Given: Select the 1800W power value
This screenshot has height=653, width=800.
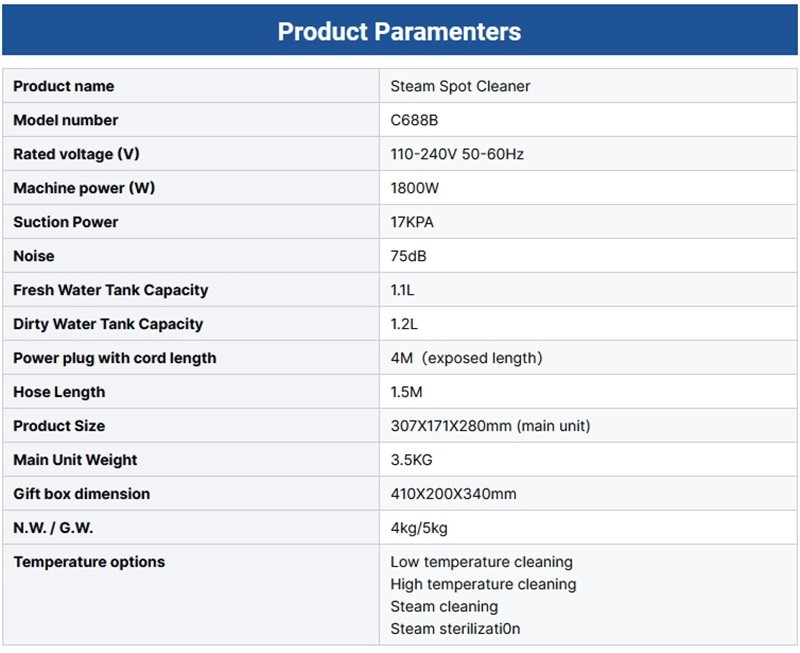Looking at the screenshot, I should 415,188.
